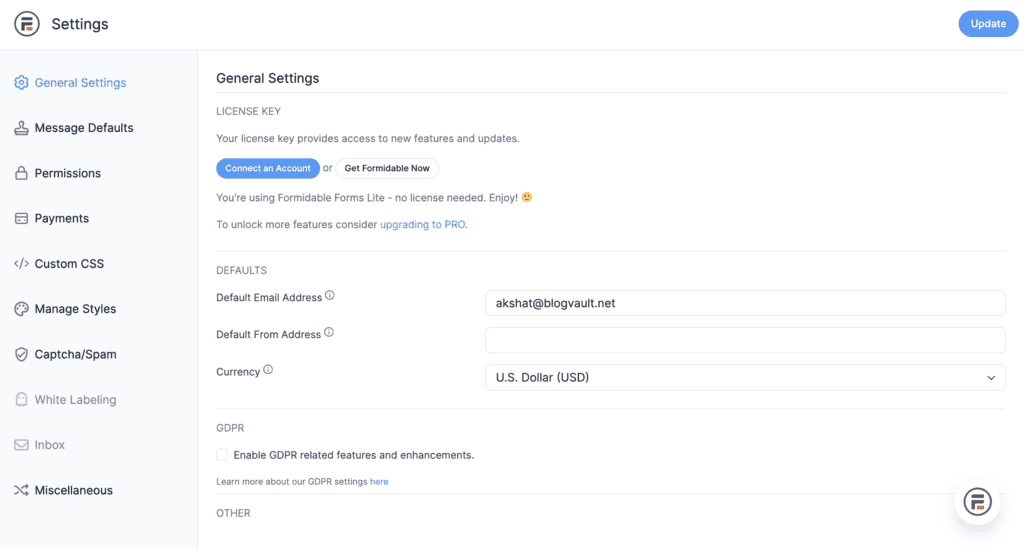Click info icon beside Currency label
The image size is (1024, 548).
pos(268,370)
